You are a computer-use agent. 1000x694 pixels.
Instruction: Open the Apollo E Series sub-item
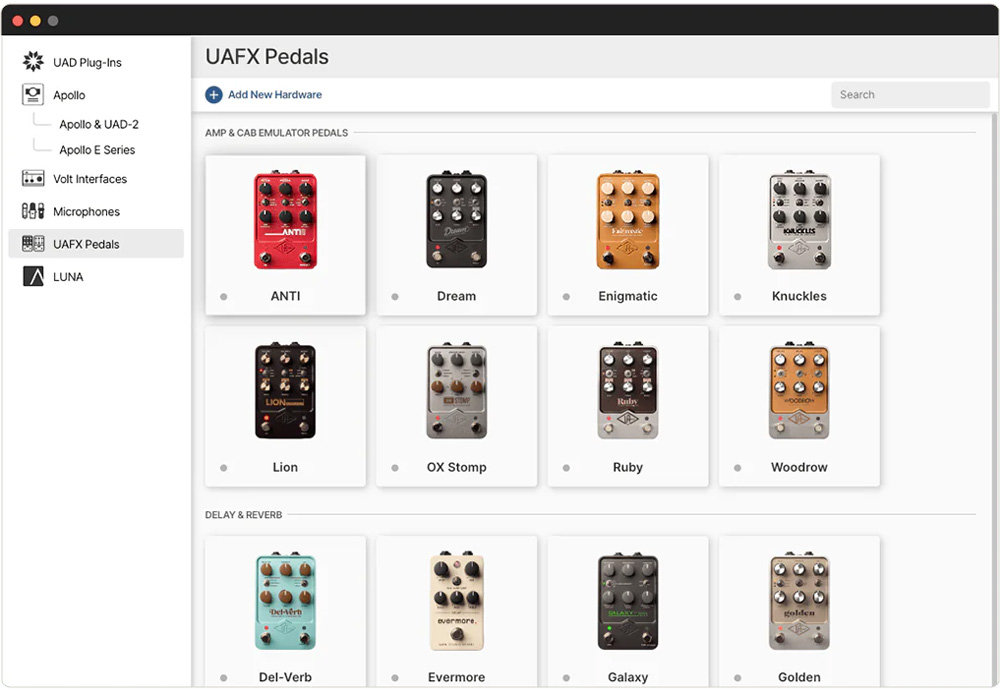[97, 150]
